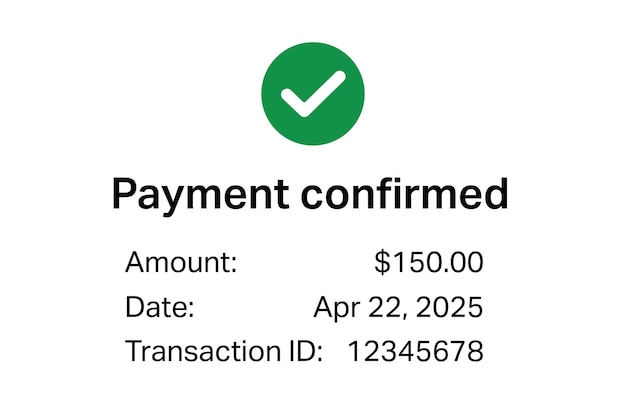Click the word Transaction in the label
Viewport: 626px width, 417px height.
point(203,351)
